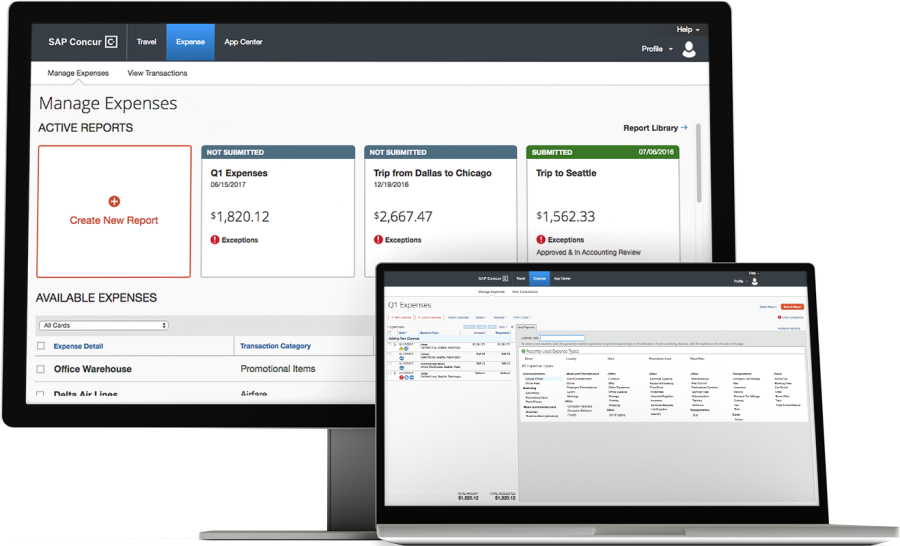Open the Travel tab on the monitor
Image resolution: width=900 pixels, height=546 pixels.
[146, 42]
